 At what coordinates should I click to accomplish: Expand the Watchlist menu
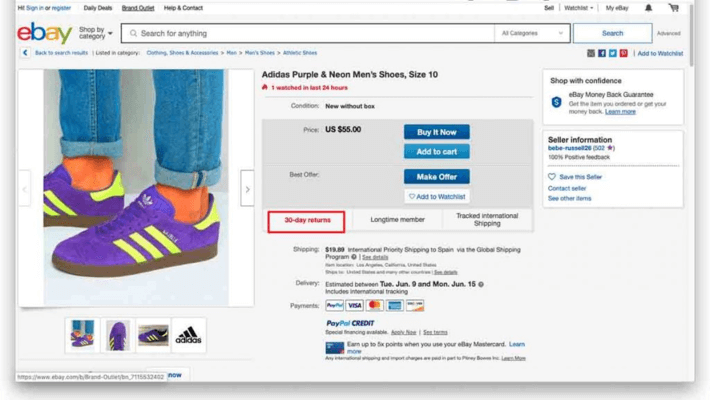[578, 8]
